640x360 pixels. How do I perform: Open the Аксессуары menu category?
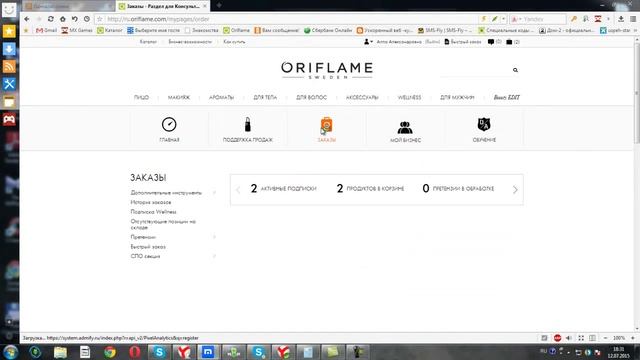[x=362, y=98]
